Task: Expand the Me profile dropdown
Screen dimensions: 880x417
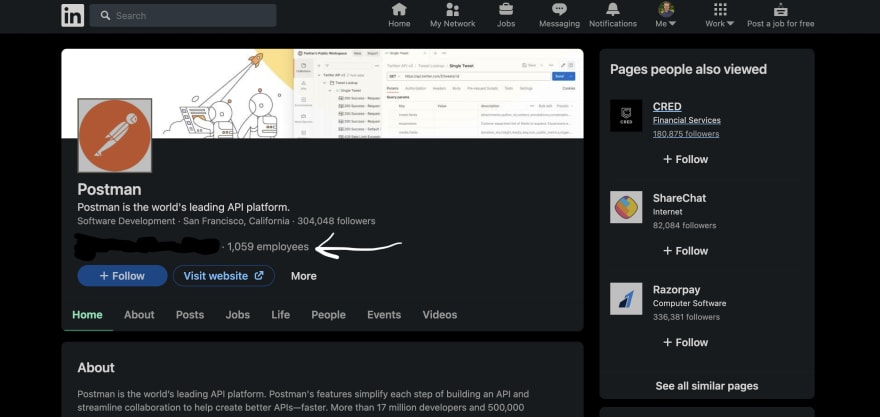Action: click(666, 15)
